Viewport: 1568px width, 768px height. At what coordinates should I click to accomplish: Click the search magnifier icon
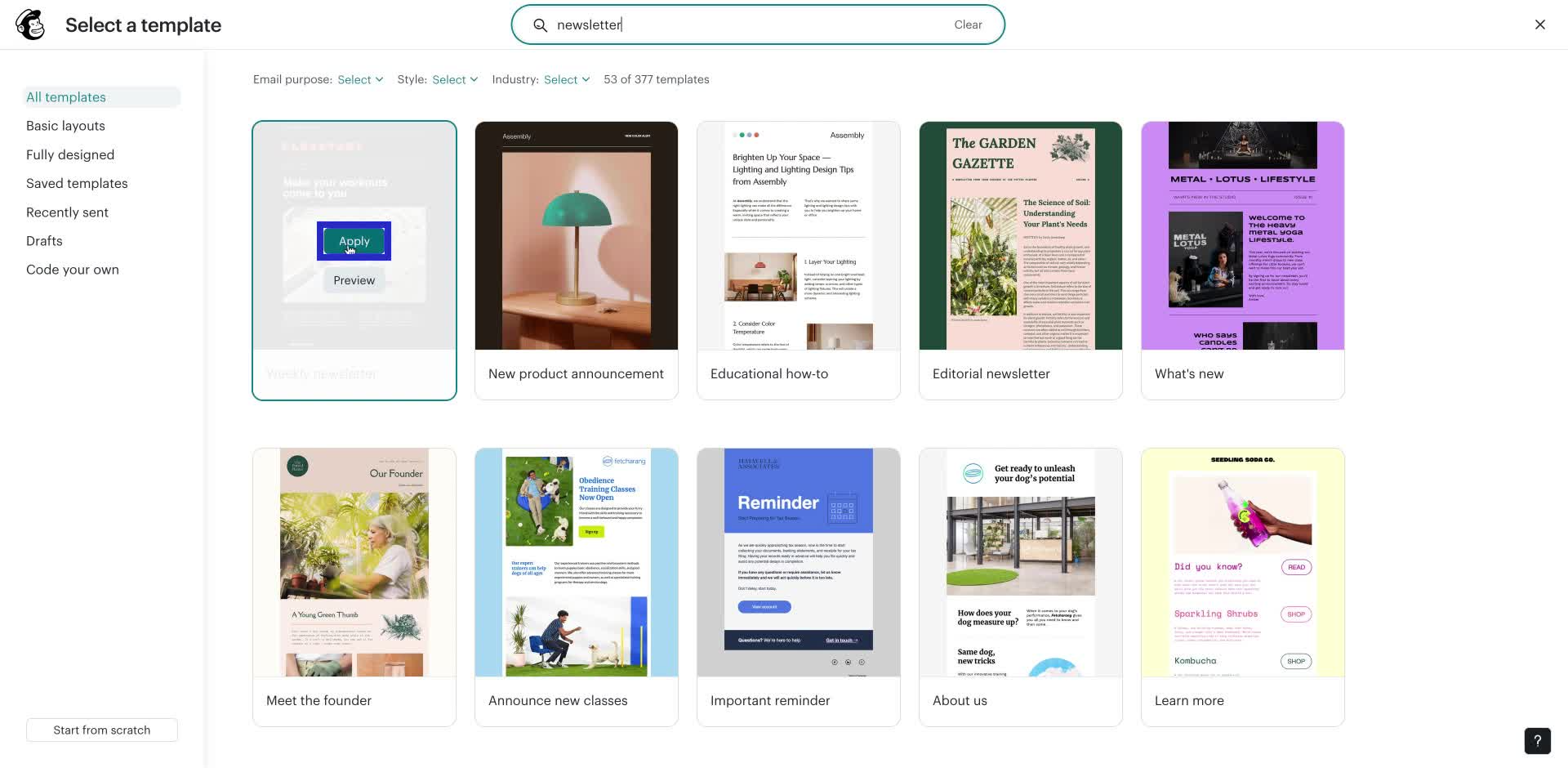(541, 25)
